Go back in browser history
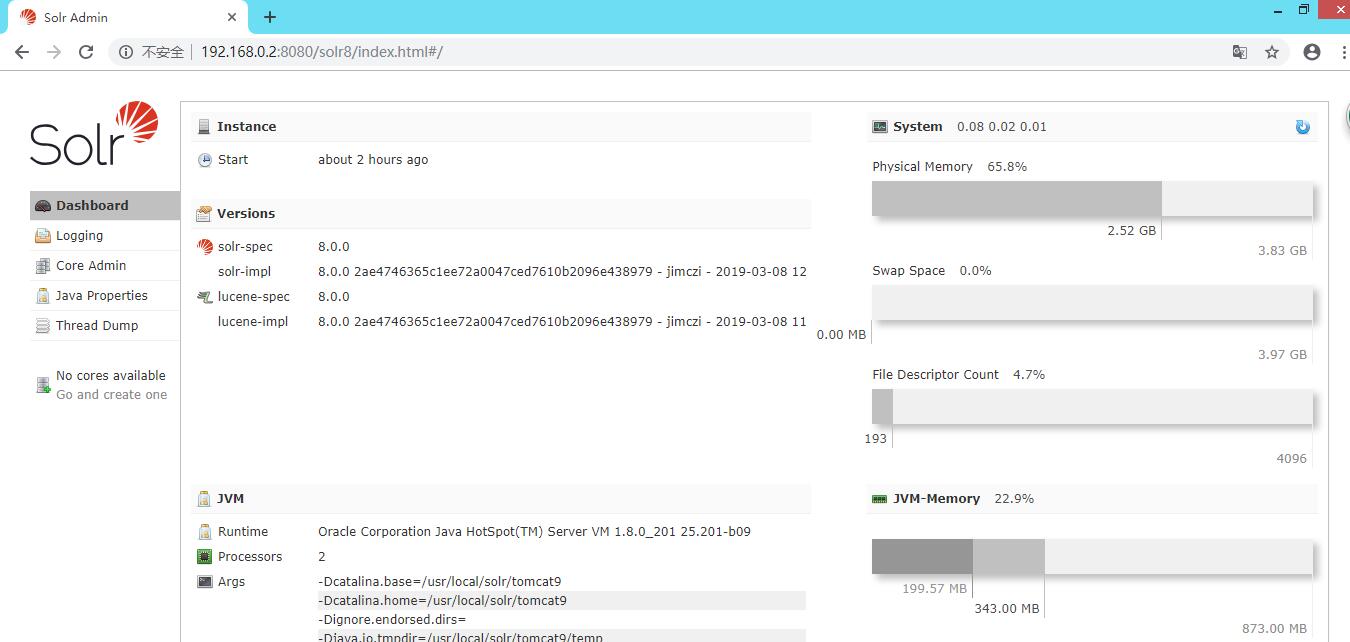1350x642 pixels. click(x=22, y=52)
